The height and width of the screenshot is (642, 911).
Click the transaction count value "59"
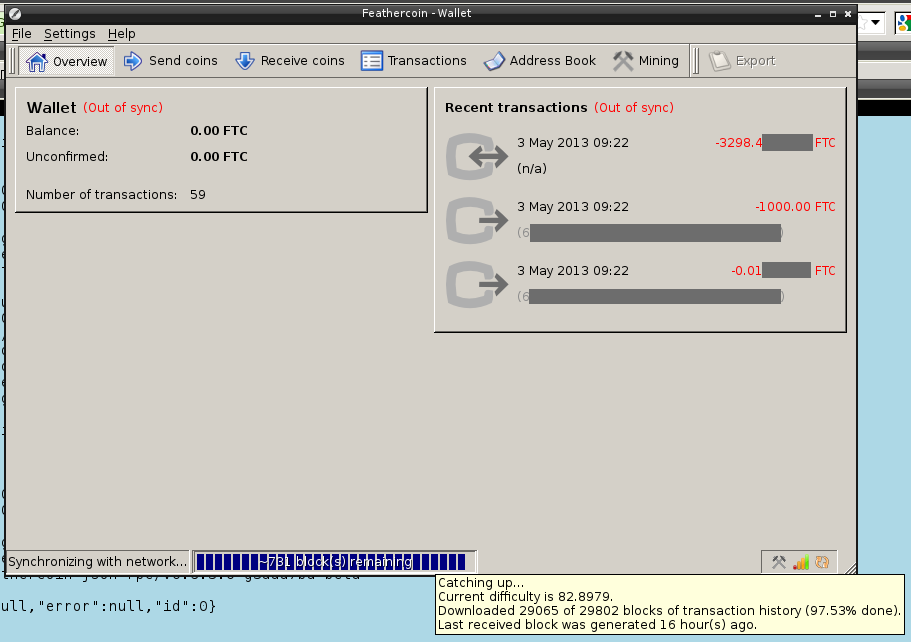(198, 195)
